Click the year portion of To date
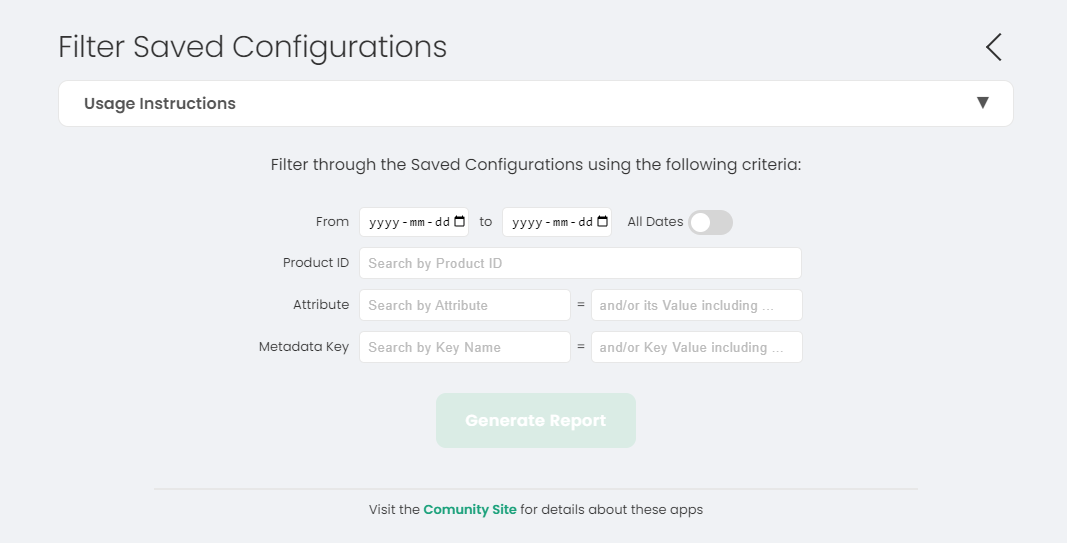 point(526,223)
